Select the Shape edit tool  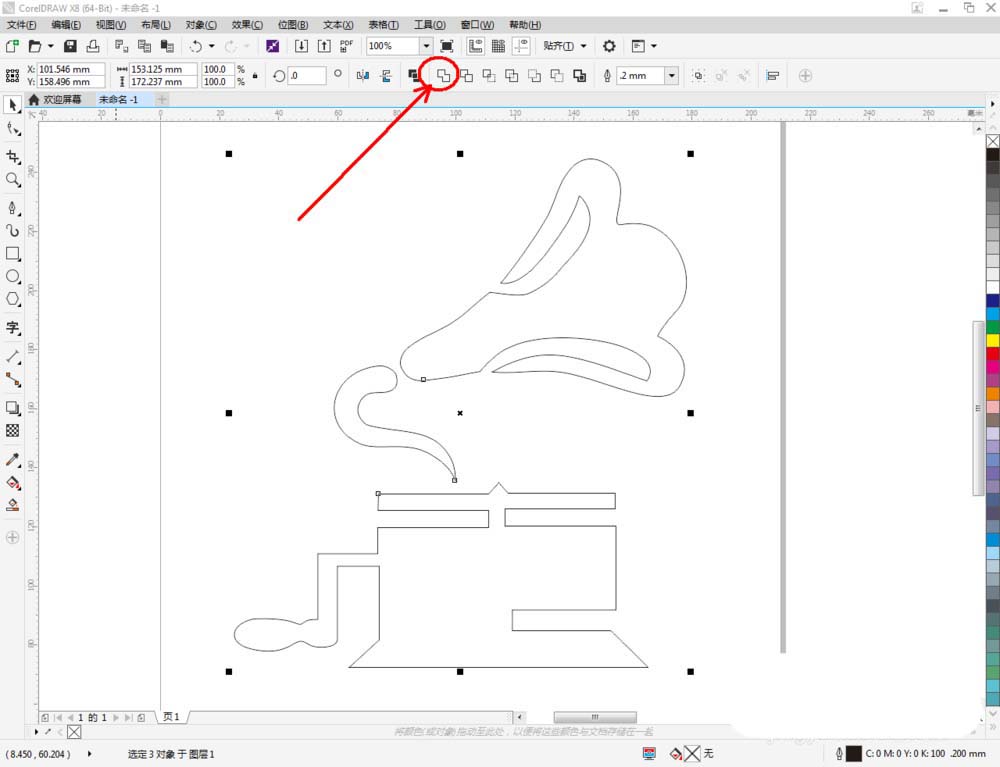[x=12, y=129]
